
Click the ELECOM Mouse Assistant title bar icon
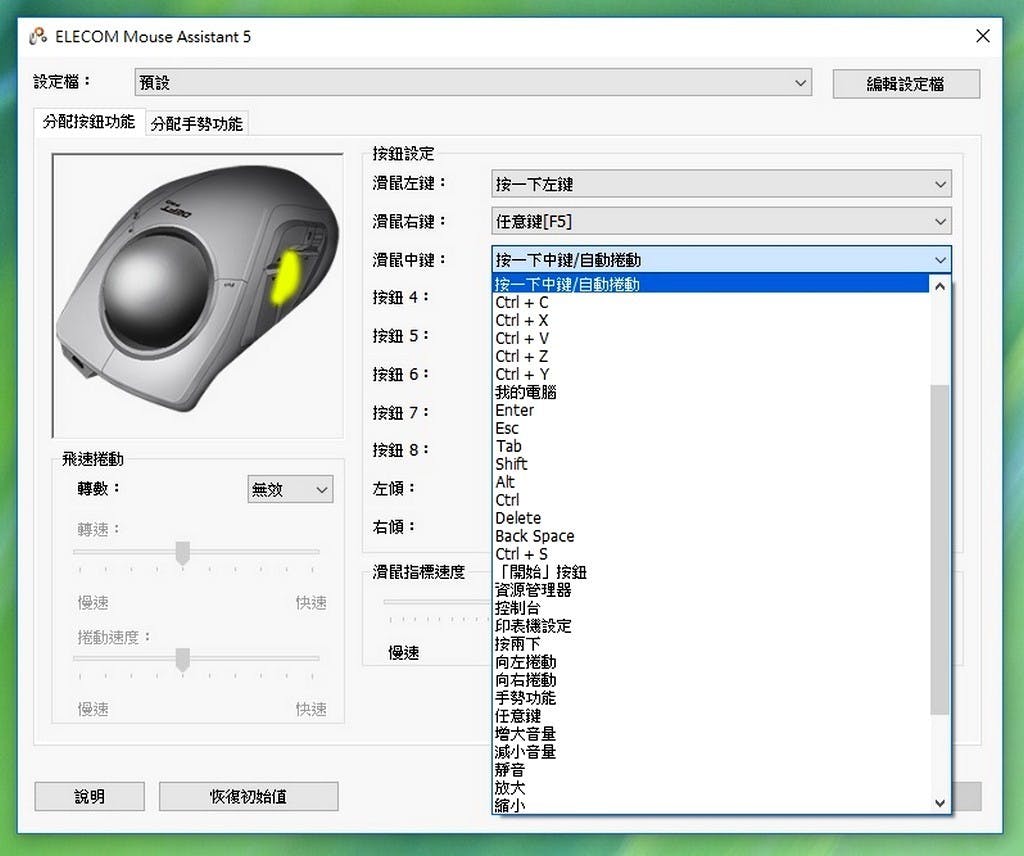[x=39, y=37]
